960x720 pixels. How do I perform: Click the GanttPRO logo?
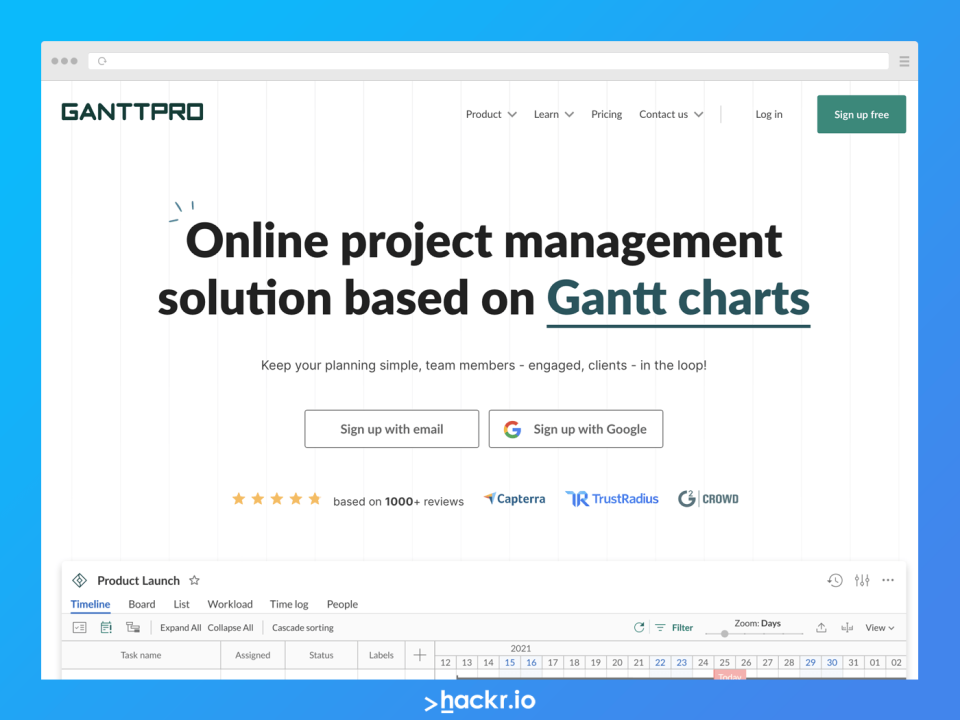point(132,112)
